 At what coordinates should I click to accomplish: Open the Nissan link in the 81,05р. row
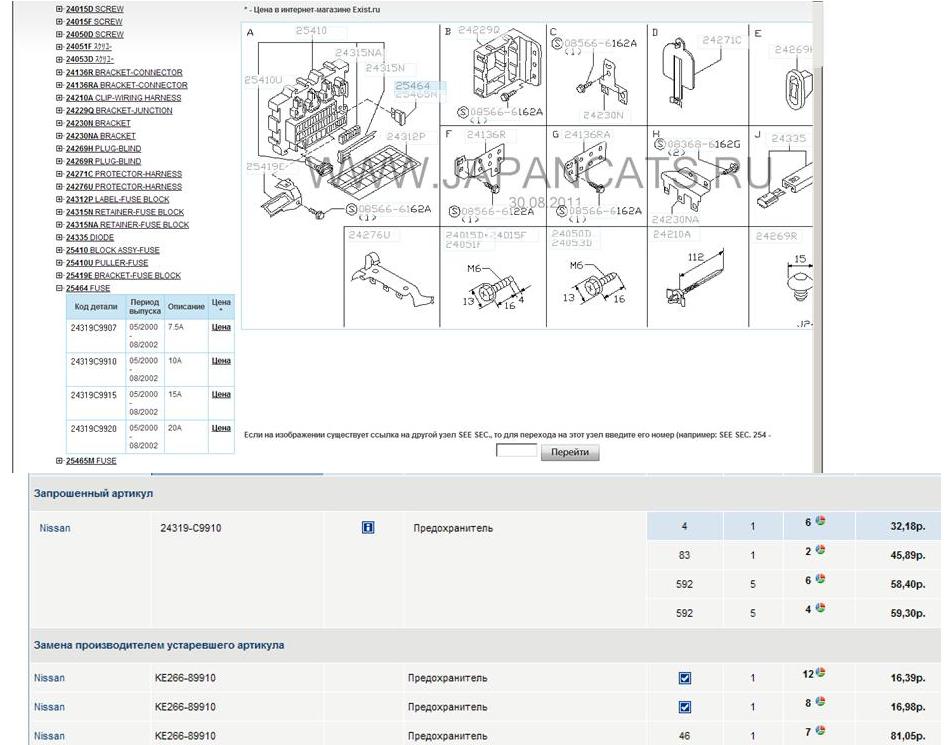pyautogui.click(x=50, y=736)
